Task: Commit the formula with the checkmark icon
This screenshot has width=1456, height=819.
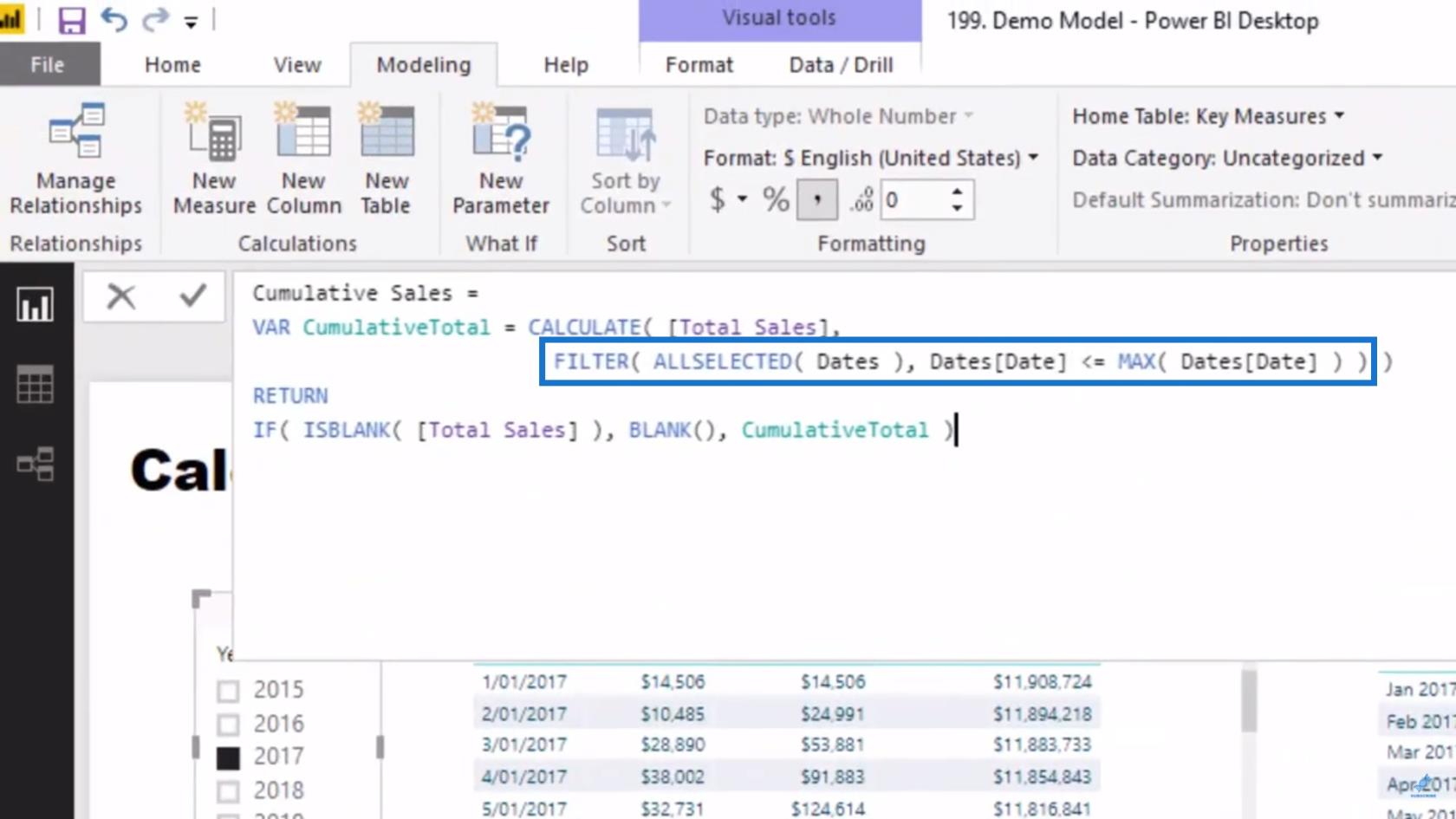Action: coord(192,296)
